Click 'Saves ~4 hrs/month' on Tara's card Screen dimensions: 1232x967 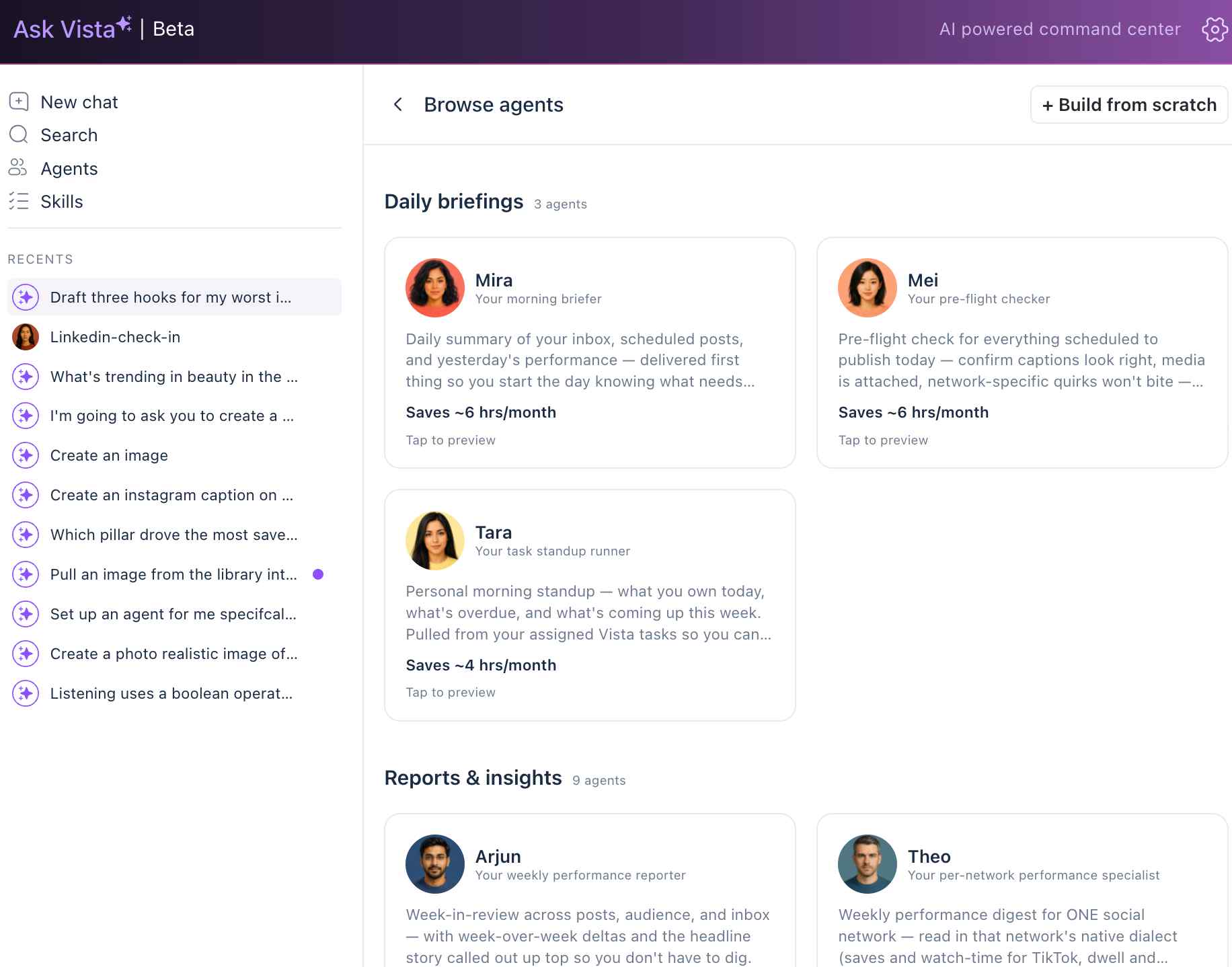coord(481,665)
